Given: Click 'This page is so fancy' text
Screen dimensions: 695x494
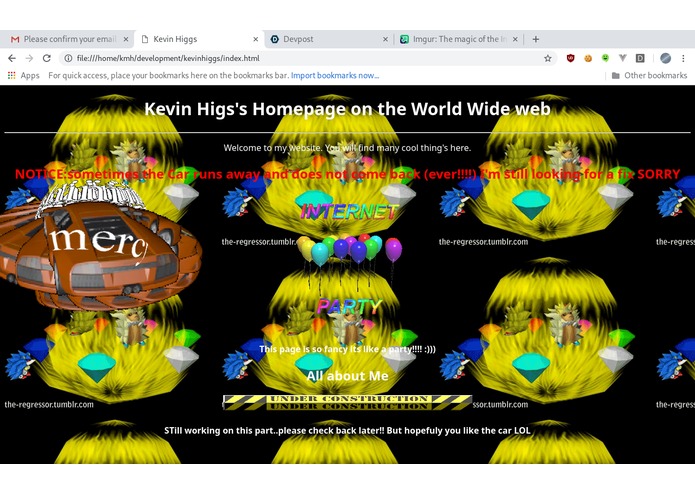Looking at the screenshot, I should coord(347,349).
